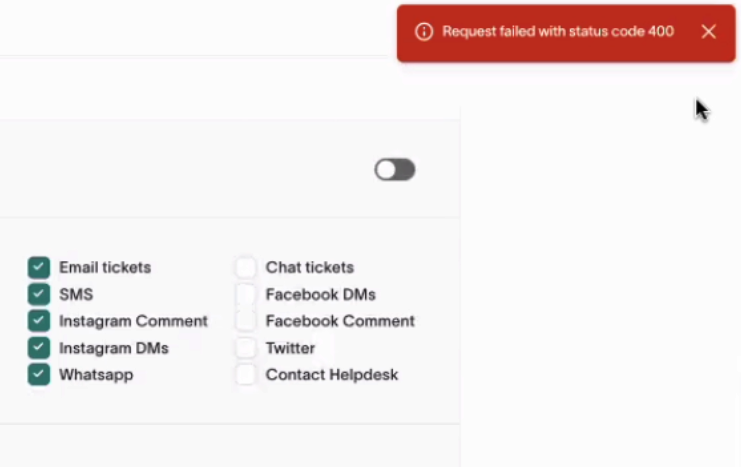741x467 pixels.
Task: Enable the Facebook DMs checkbox
Action: [245, 294]
